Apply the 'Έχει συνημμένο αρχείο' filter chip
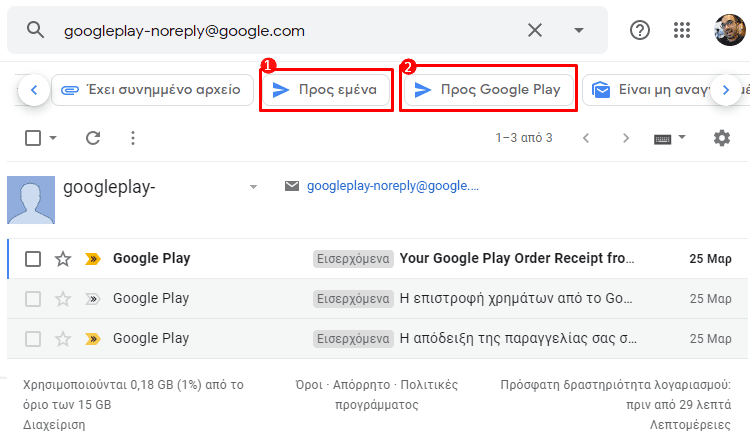 (x=153, y=89)
